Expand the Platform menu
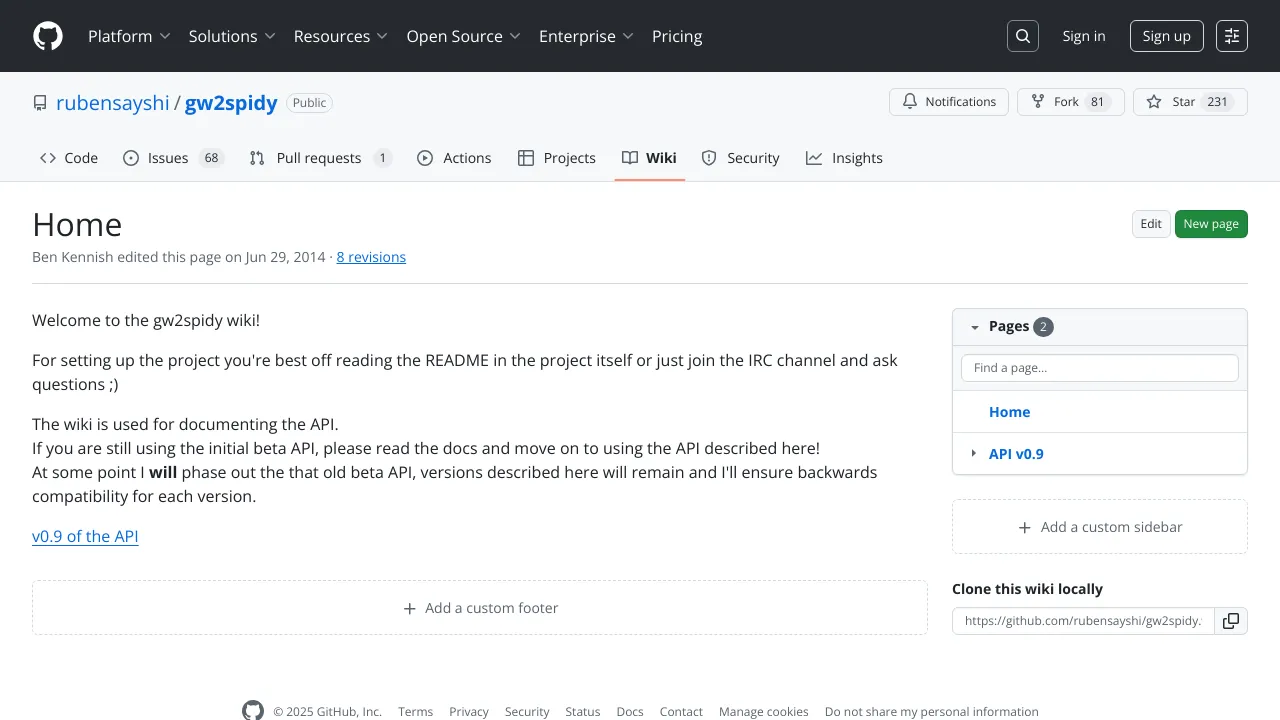This screenshot has width=1280, height=720. tap(129, 36)
